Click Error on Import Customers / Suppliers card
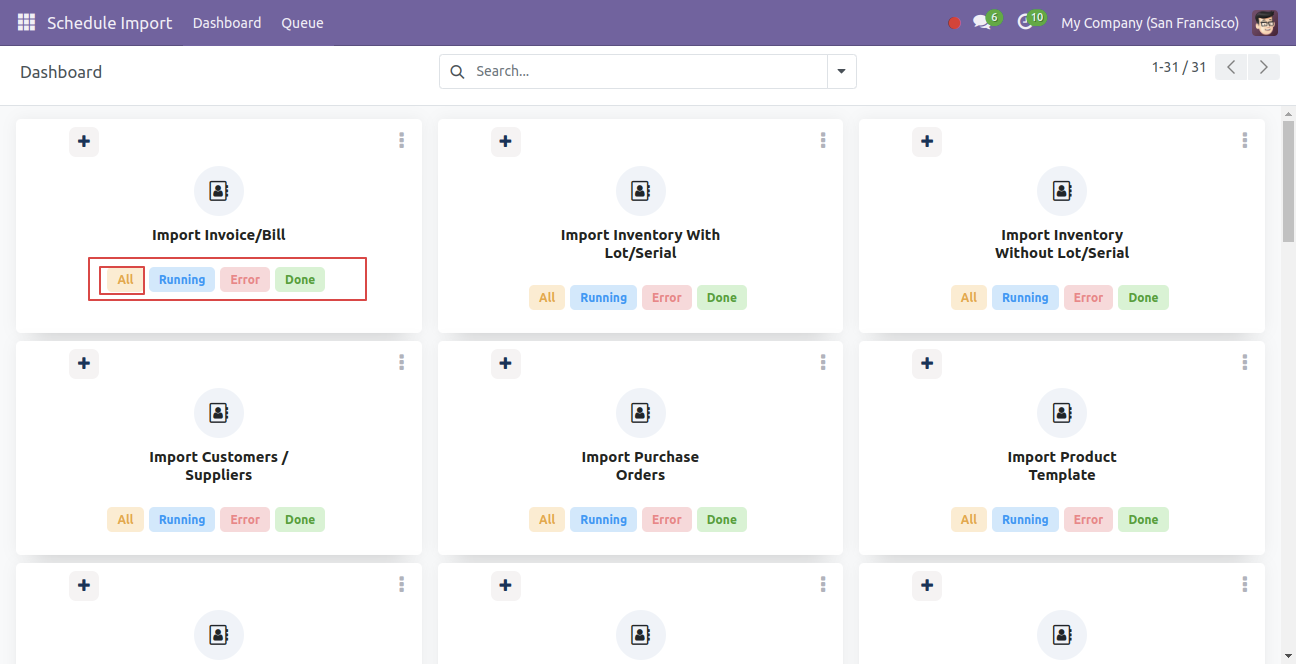This screenshot has height=664, width=1296. [245, 520]
